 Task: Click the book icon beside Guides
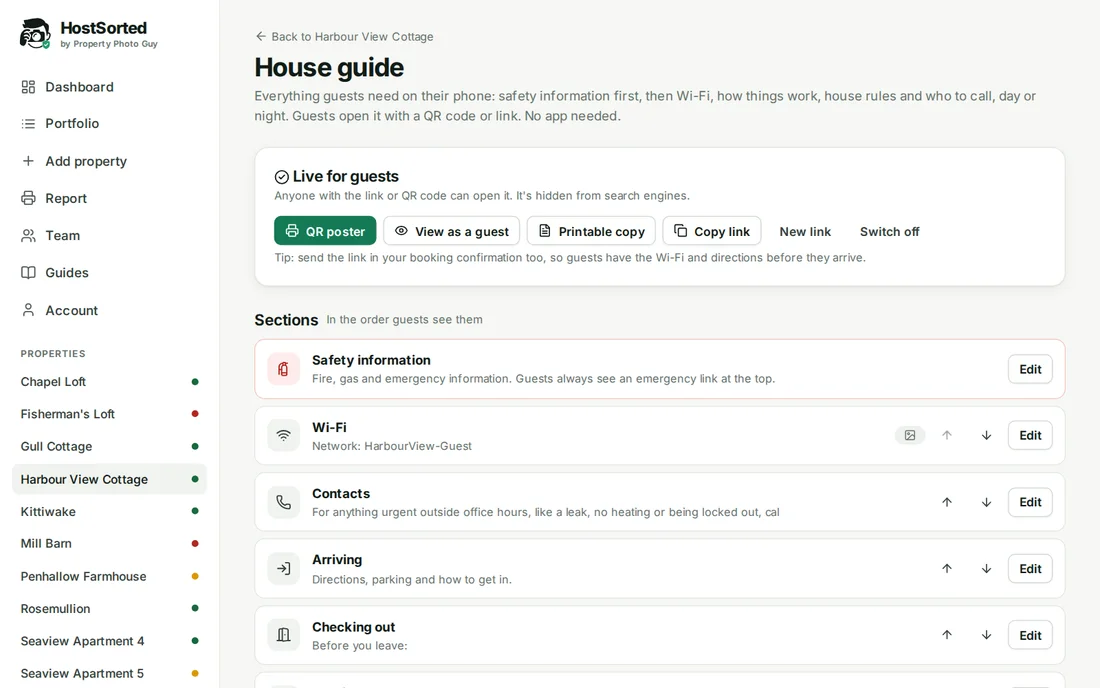click(x=28, y=273)
